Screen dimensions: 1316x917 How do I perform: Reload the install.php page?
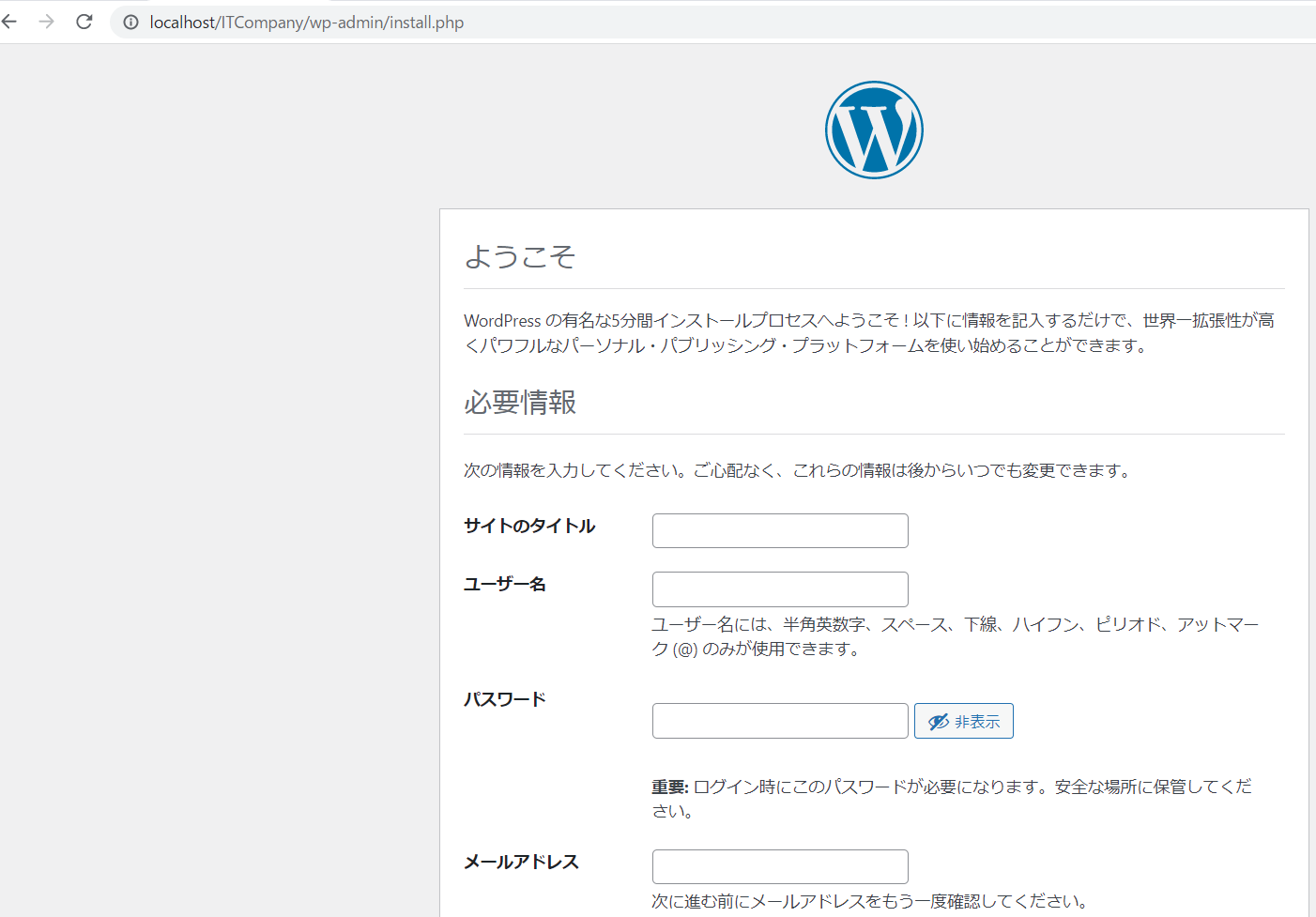pyautogui.click(x=84, y=22)
